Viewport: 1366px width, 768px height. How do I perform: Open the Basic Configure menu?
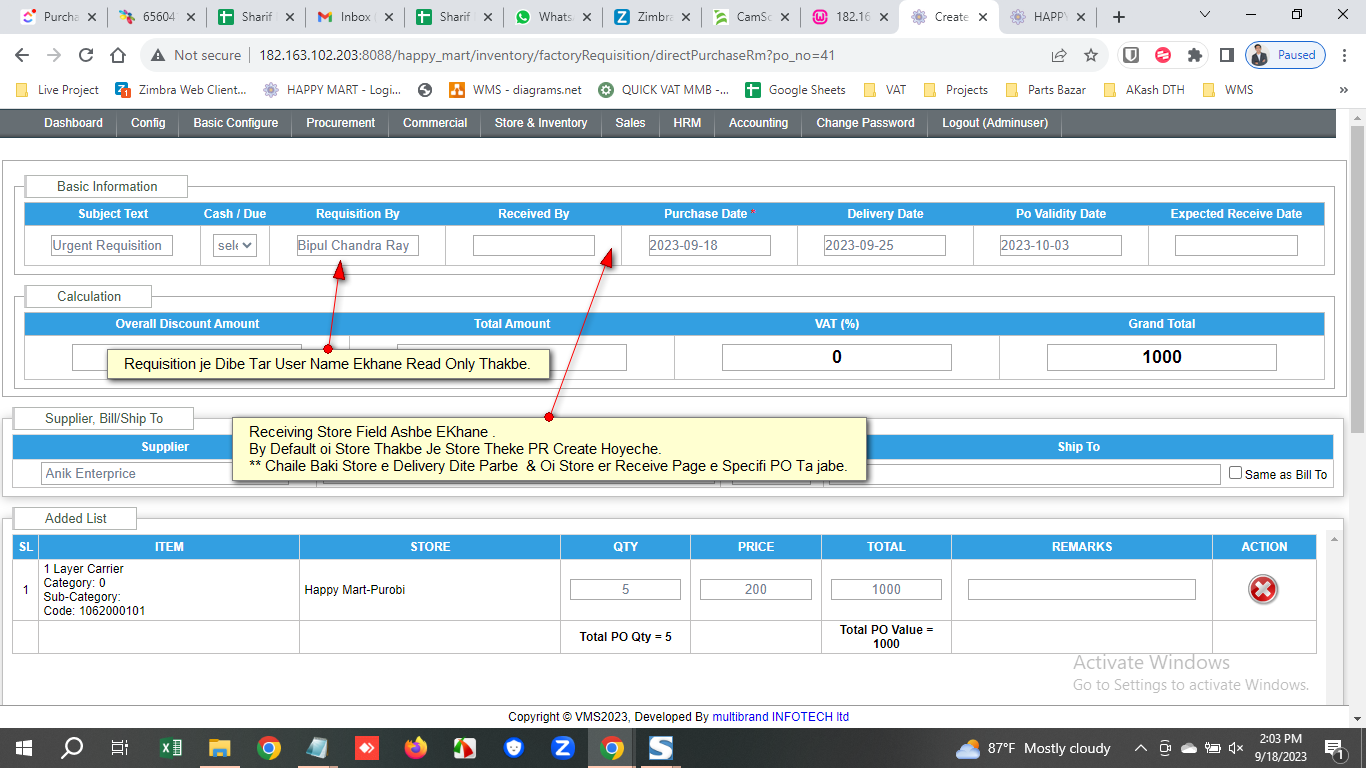point(236,123)
